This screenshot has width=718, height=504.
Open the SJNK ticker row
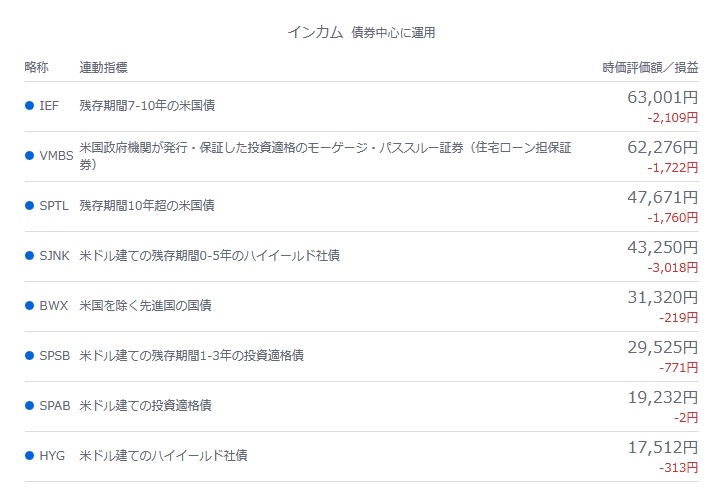362,256
